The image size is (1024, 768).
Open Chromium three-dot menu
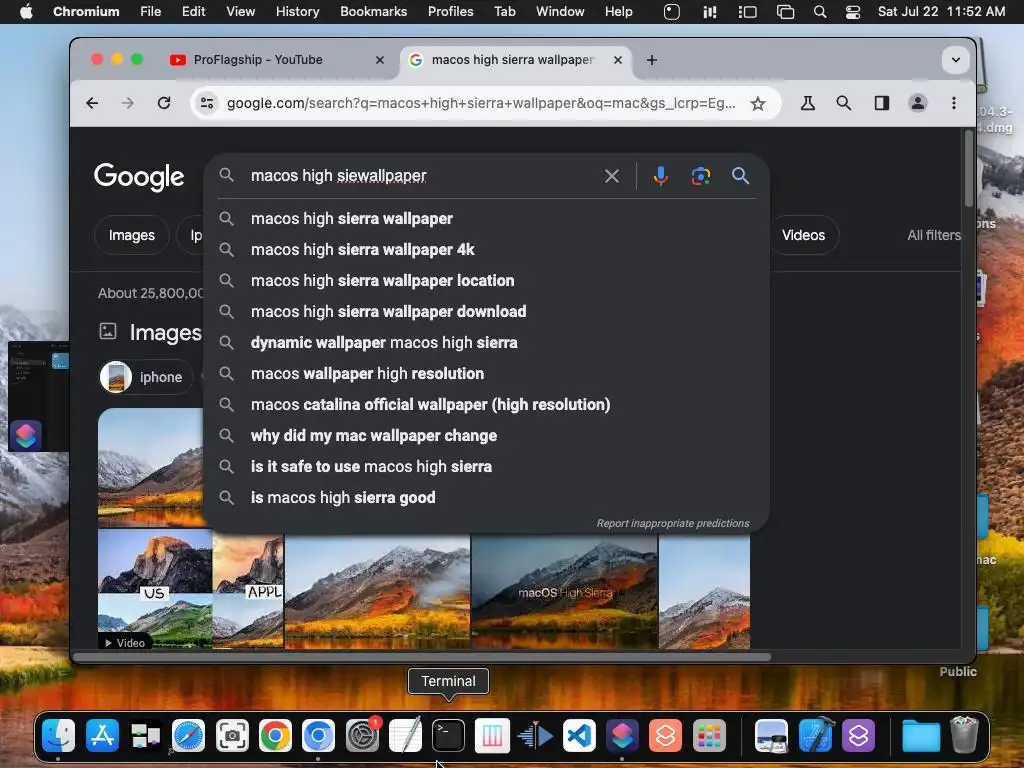click(954, 103)
